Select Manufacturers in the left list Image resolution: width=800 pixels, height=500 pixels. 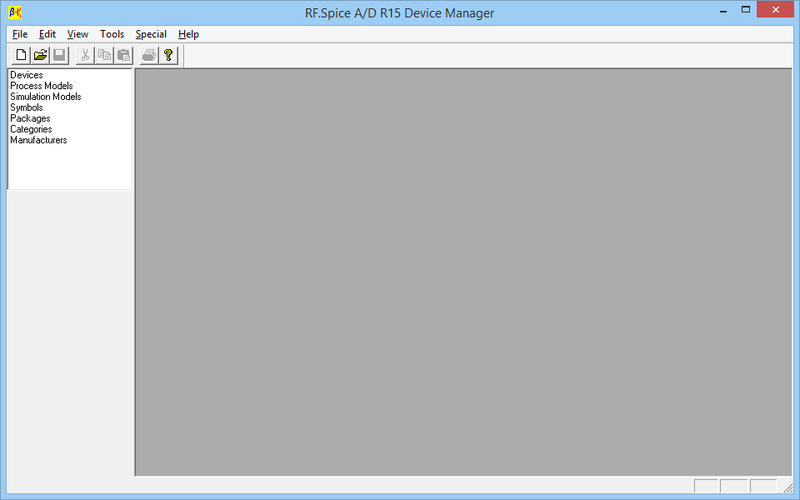tap(38, 140)
